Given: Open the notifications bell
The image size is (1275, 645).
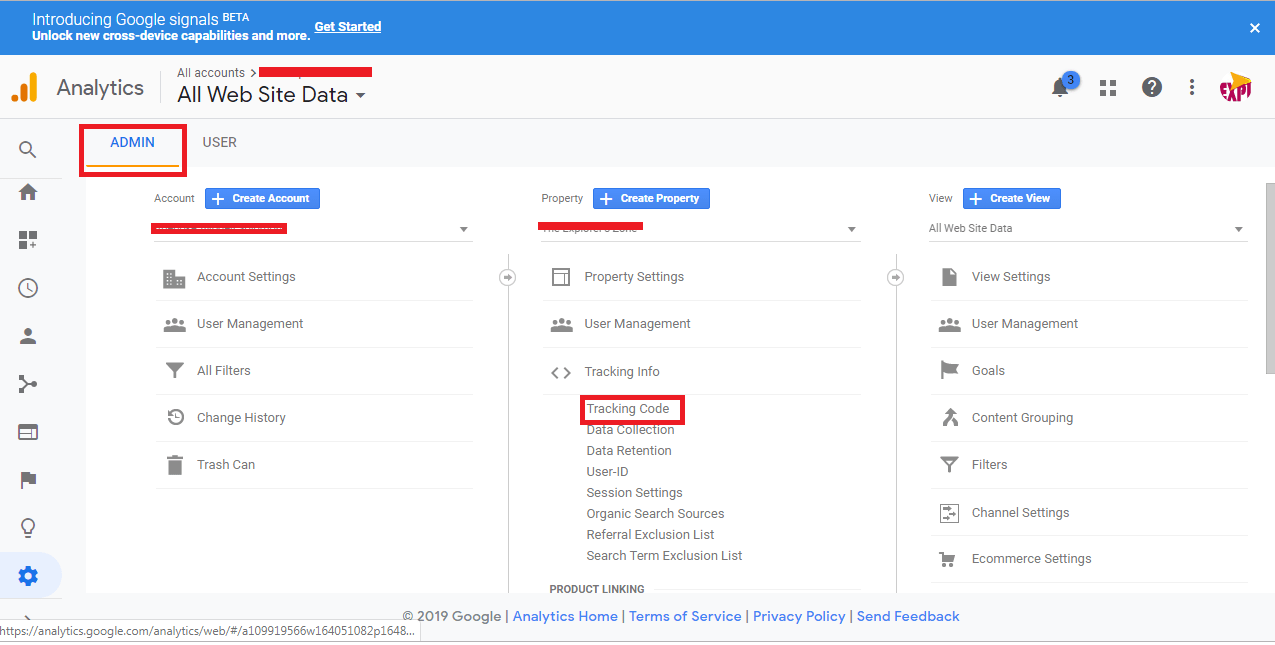Looking at the screenshot, I should tap(1059, 87).
